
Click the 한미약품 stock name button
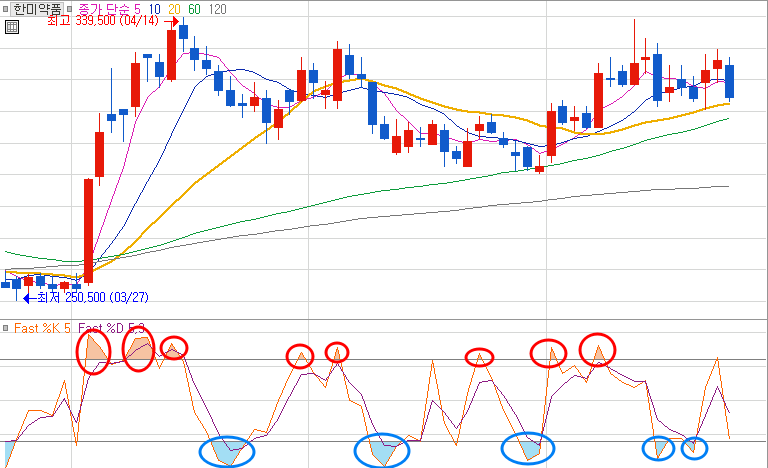tap(38, 9)
